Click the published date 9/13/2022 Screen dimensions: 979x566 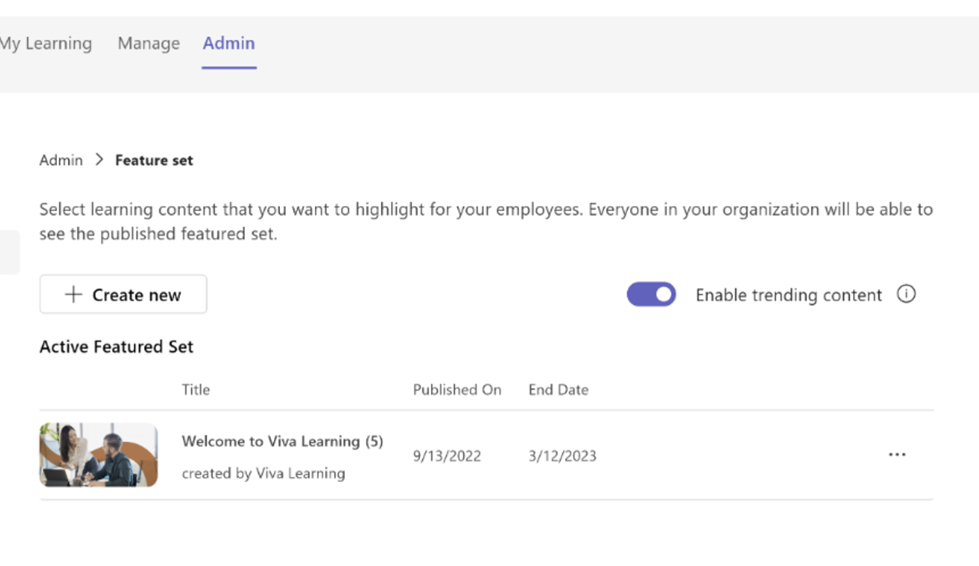pyautogui.click(x=447, y=456)
